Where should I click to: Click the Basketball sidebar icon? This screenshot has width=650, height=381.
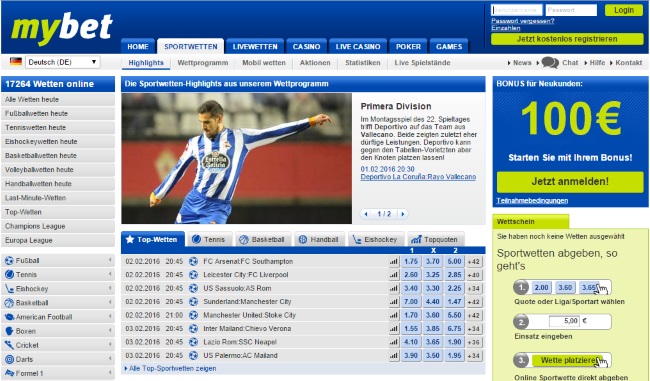tap(9, 303)
